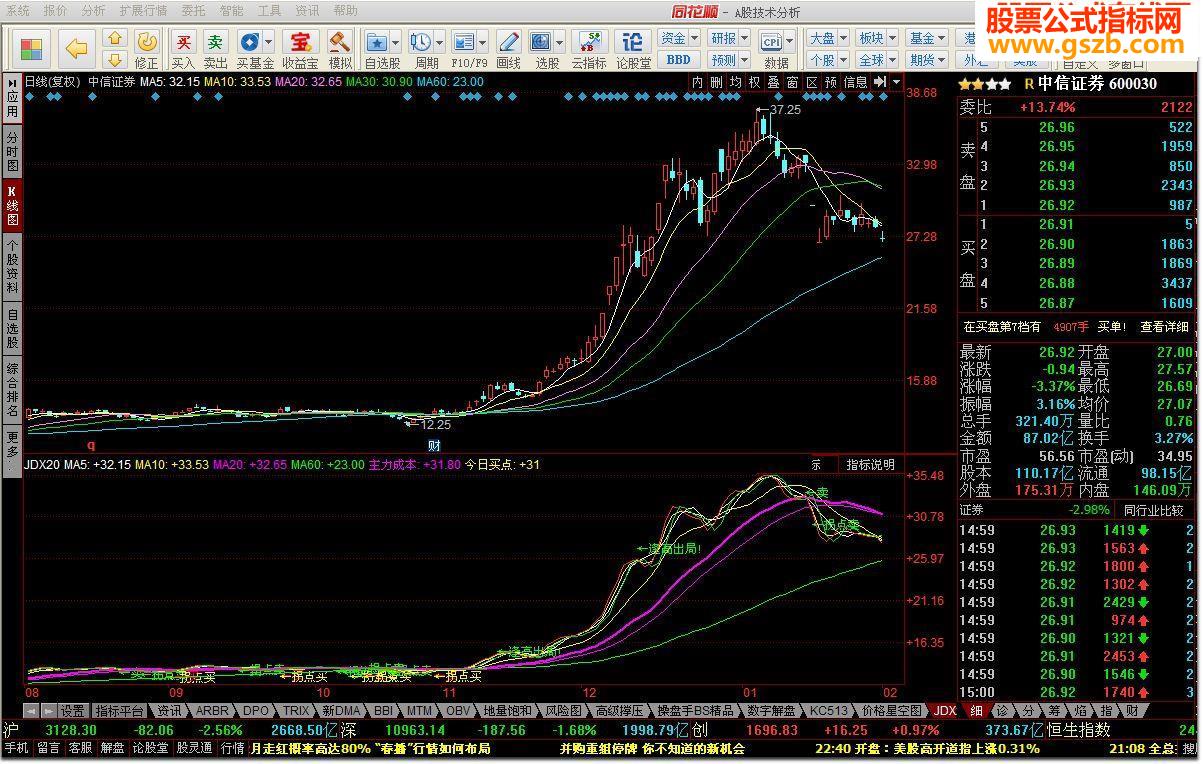1203x764 pixels.
Task: Click the 设置 button on the indicator bar
Action: click(x=72, y=711)
